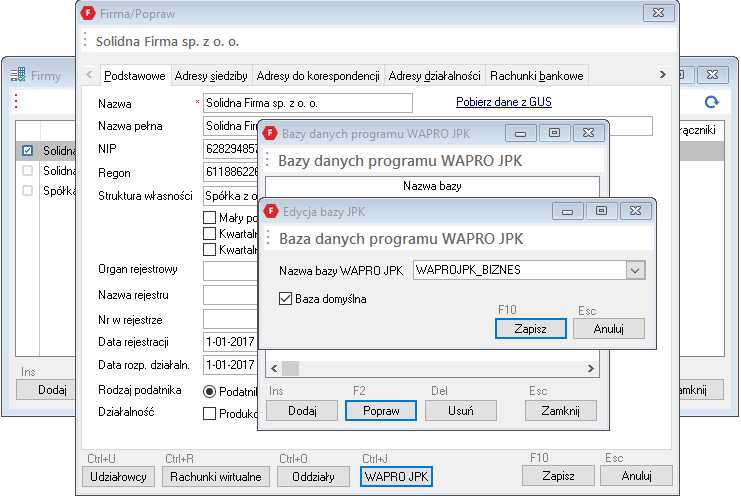Close the Bazy danych programu WAPRO JPK window
741x496 pixels.
588,133
